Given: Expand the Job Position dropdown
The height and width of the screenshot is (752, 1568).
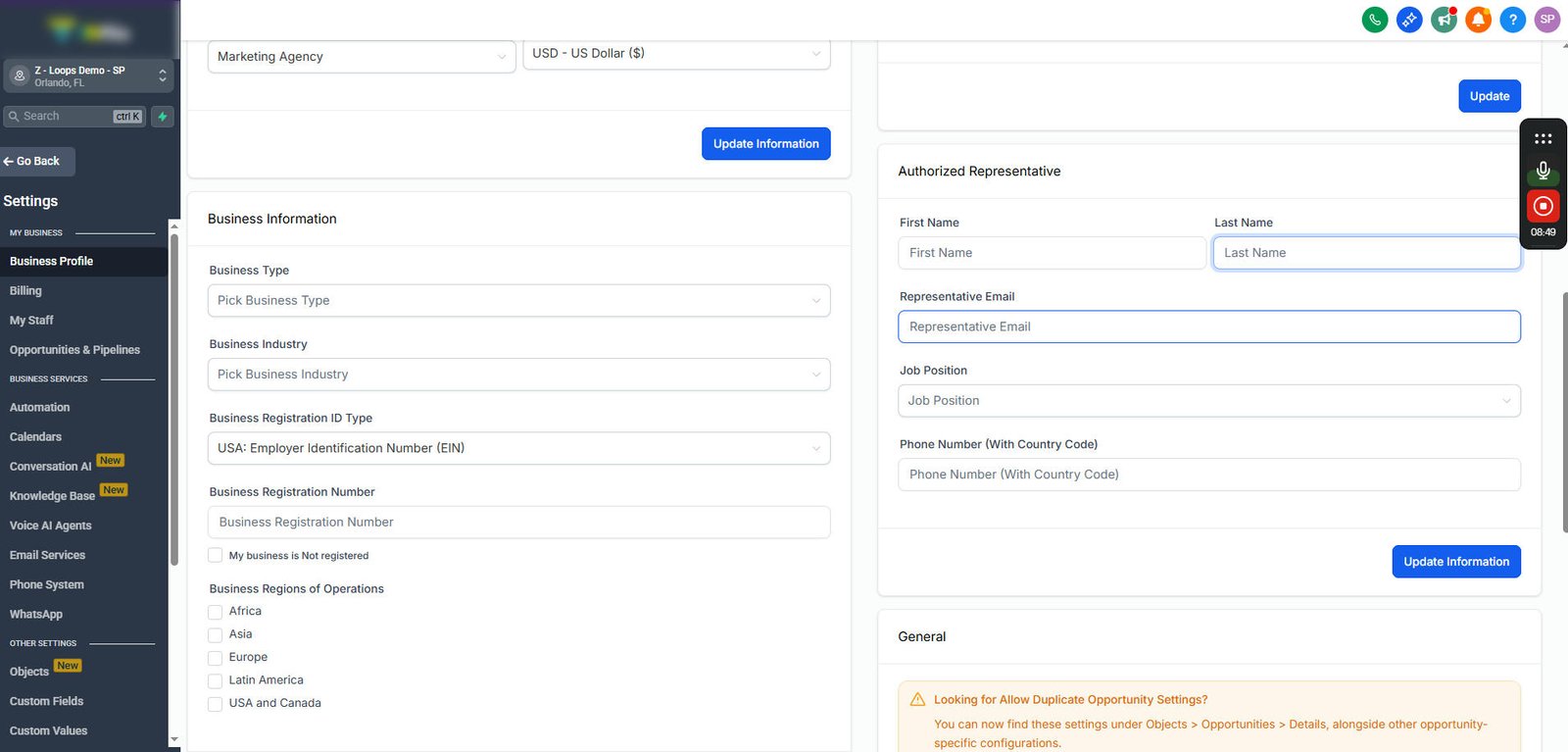Looking at the screenshot, I should coord(1209,400).
